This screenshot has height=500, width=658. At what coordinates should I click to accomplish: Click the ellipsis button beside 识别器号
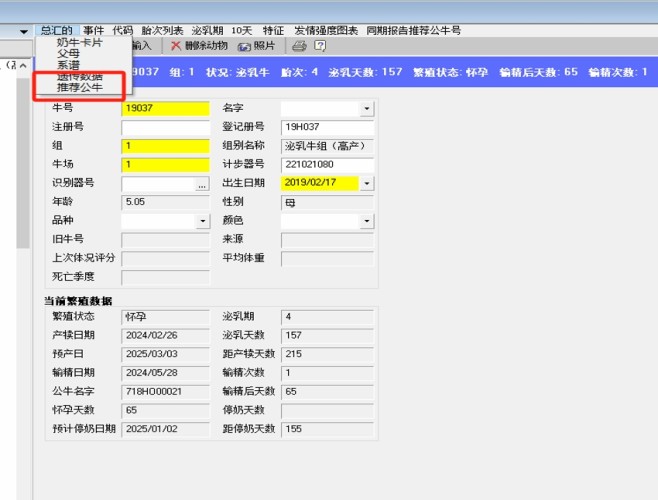tap(202, 184)
